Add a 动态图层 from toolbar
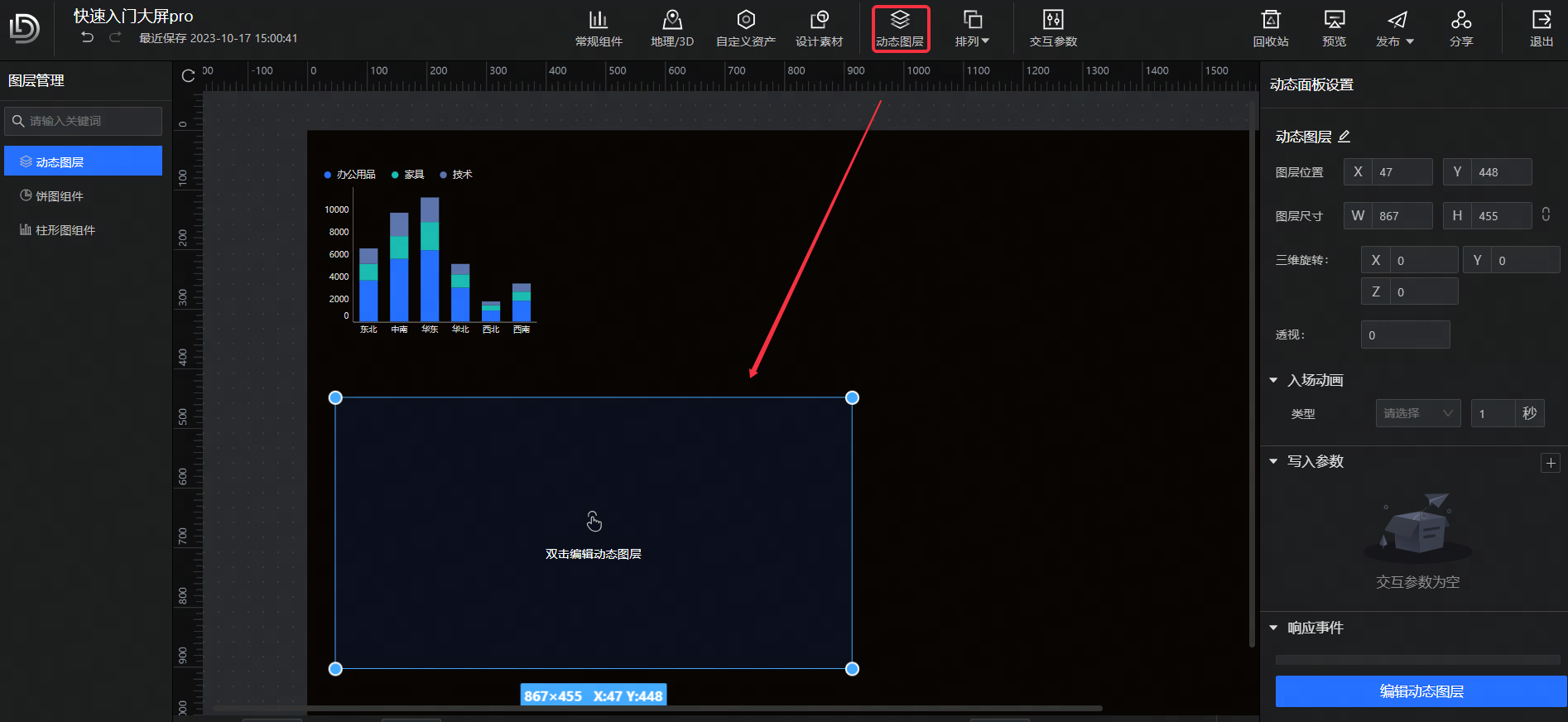 900,29
